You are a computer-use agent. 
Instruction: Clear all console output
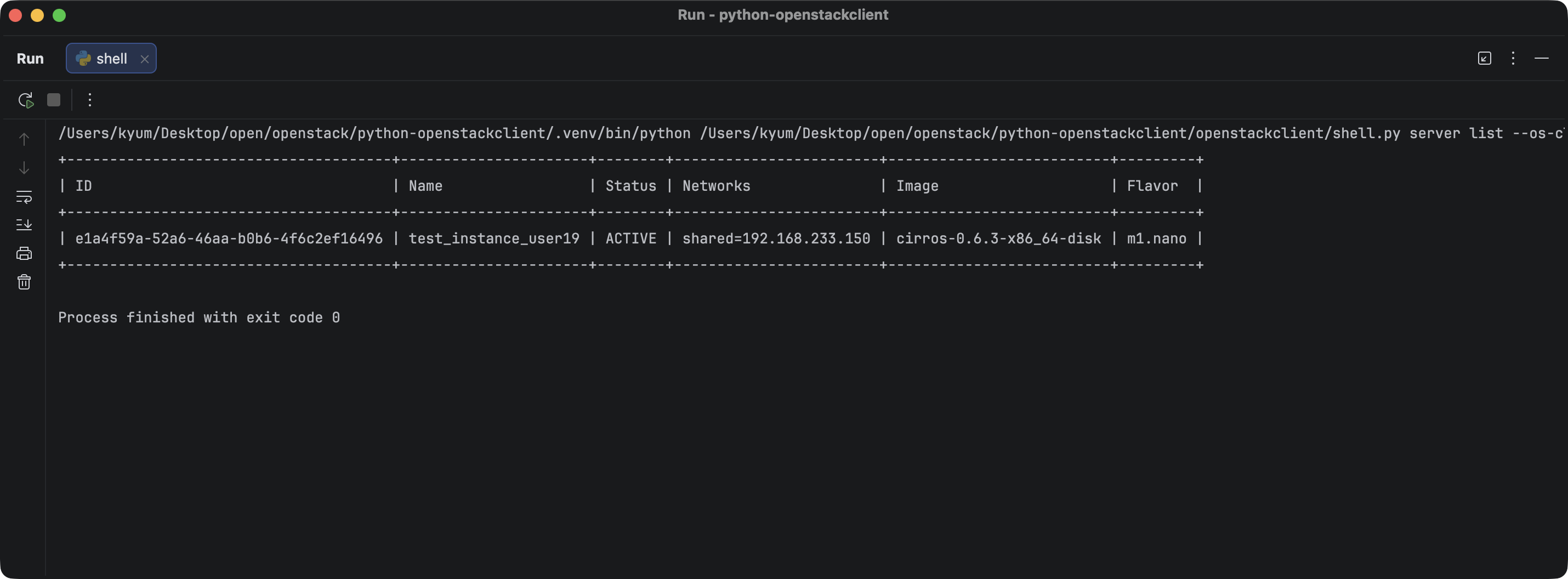pyautogui.click(x=24, y=282)
